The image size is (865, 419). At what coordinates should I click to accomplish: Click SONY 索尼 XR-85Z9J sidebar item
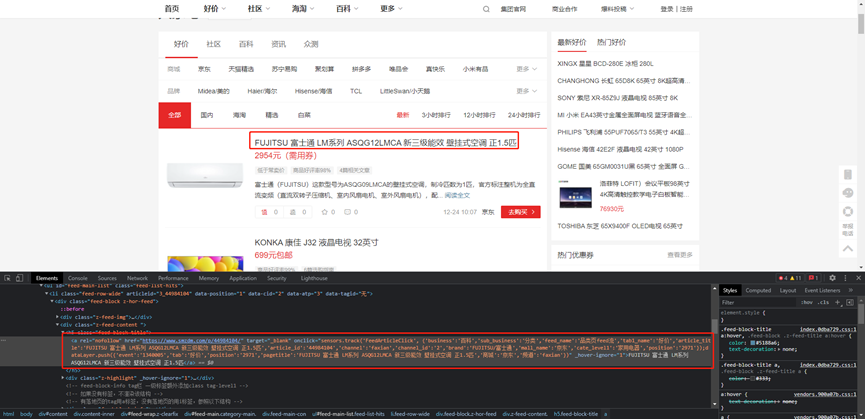(618, 98)
